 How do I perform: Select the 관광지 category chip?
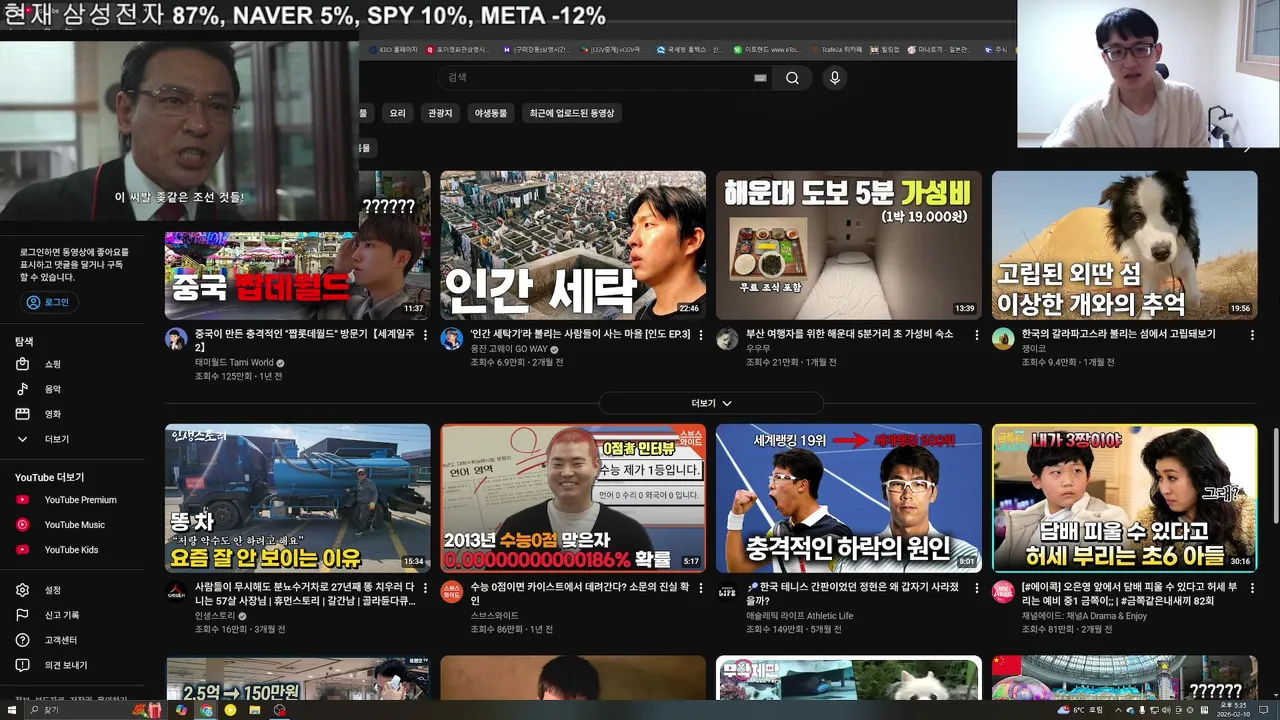[x=440, y=113]
